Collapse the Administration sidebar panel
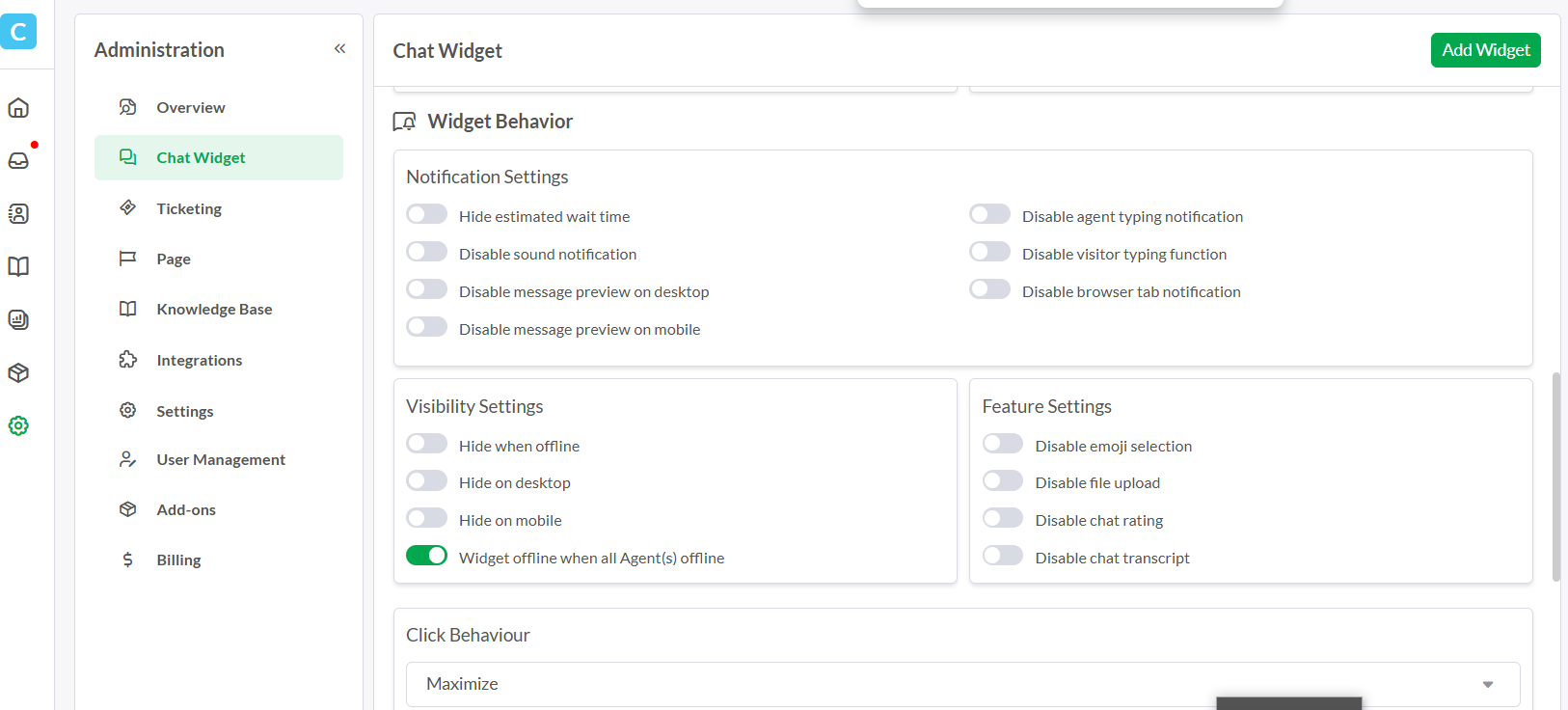The height and width of the screenshot is (710, 1568). coord(339,49)
